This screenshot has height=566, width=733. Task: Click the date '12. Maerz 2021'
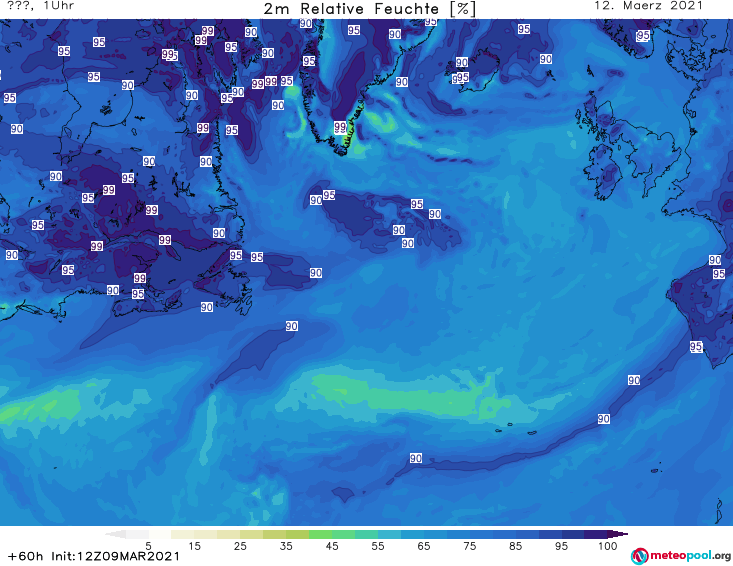point(648,6)
